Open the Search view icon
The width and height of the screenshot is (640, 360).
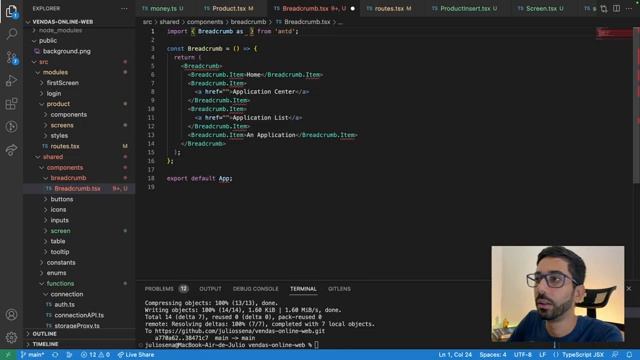click(x=11, y=34)
